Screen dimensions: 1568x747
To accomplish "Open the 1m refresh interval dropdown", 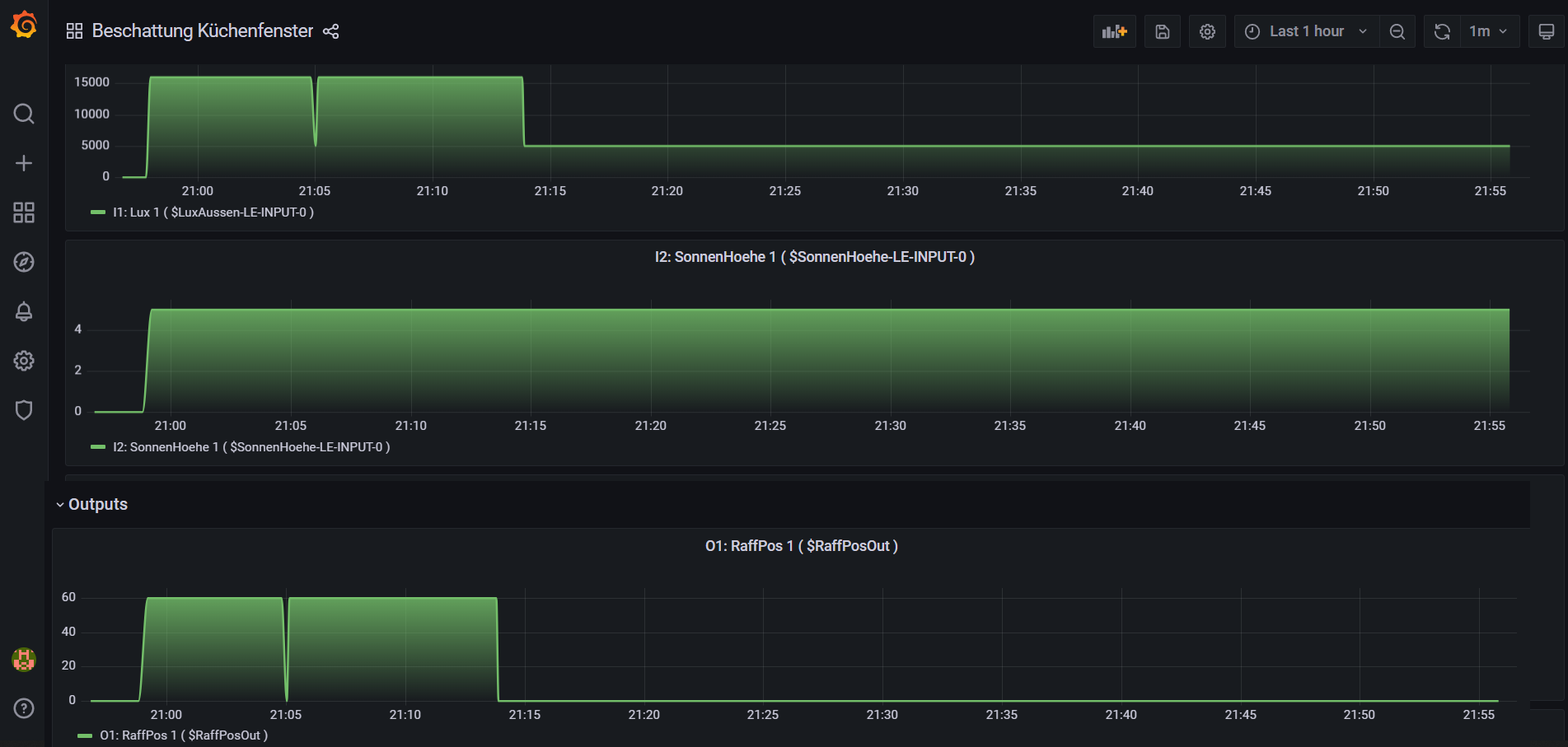I will point(1490,31).
